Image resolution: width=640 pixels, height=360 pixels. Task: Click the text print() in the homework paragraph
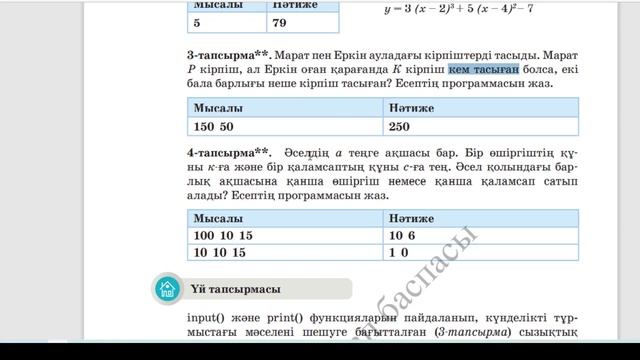click(x=285, y=318)
